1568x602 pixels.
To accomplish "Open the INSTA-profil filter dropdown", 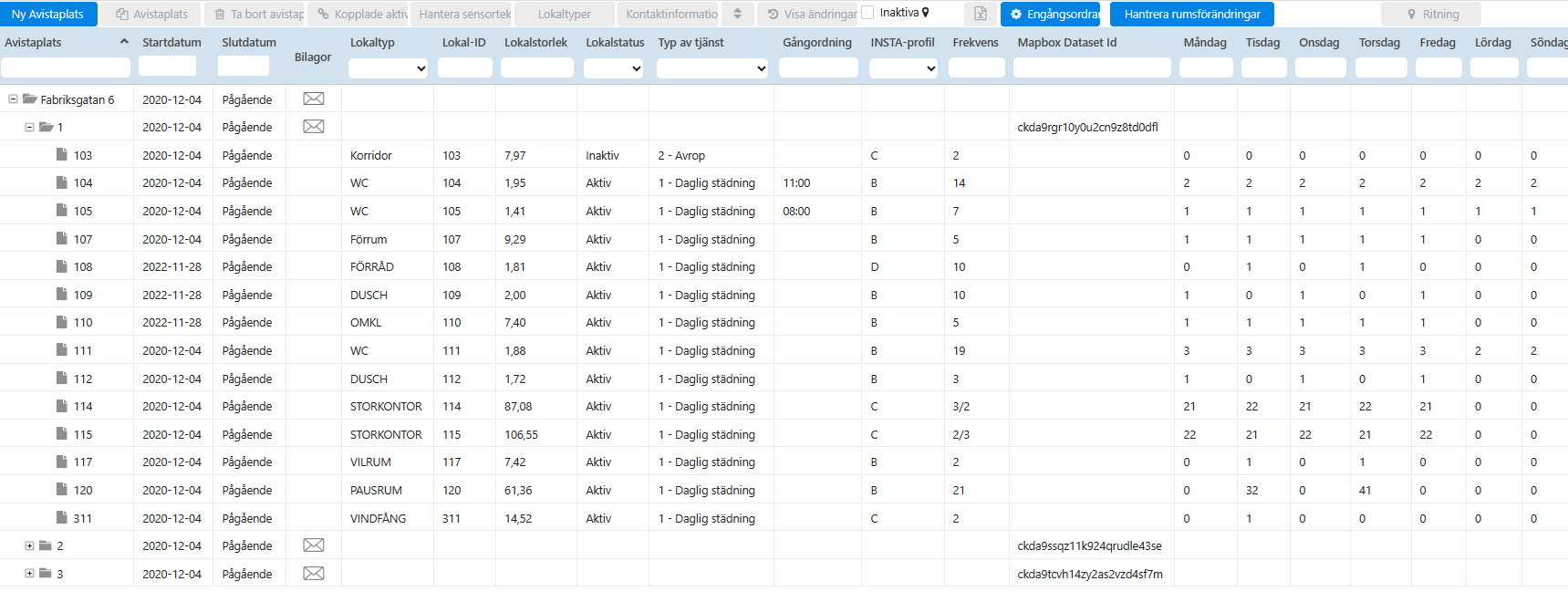I will point(904,68).
